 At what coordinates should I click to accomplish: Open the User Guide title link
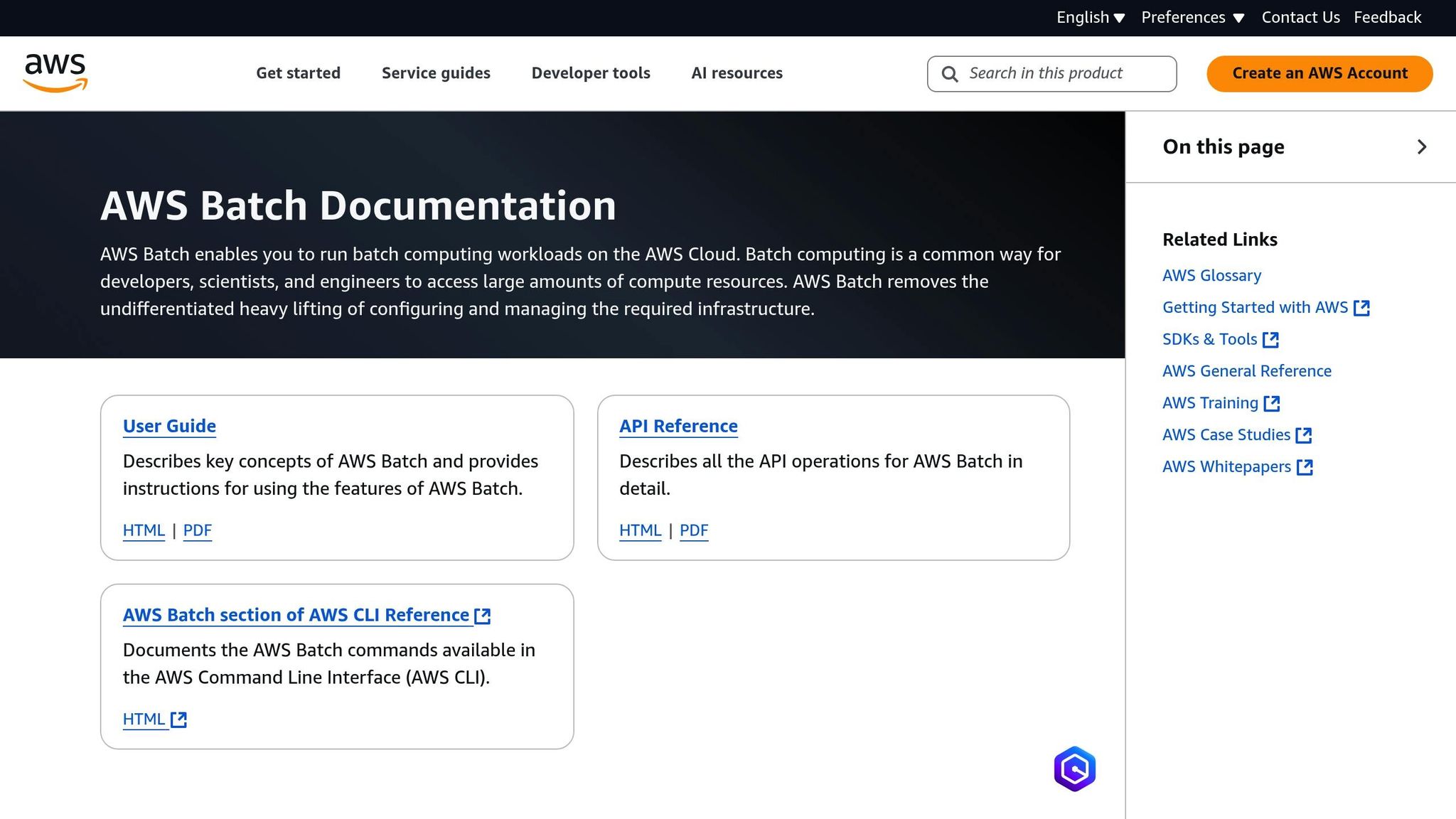(169, 426)
